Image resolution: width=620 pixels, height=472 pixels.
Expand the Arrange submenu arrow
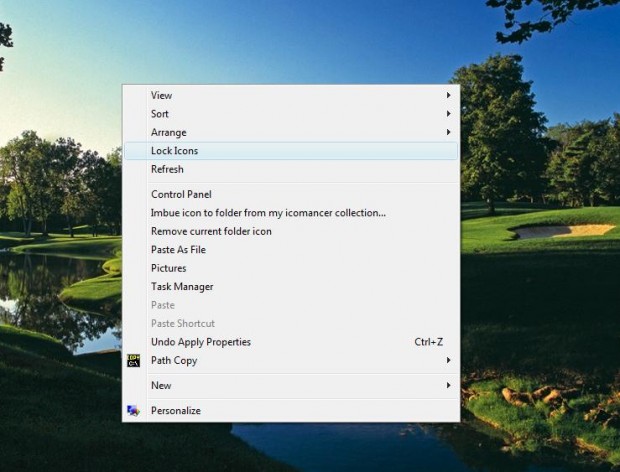pos(449,132)
